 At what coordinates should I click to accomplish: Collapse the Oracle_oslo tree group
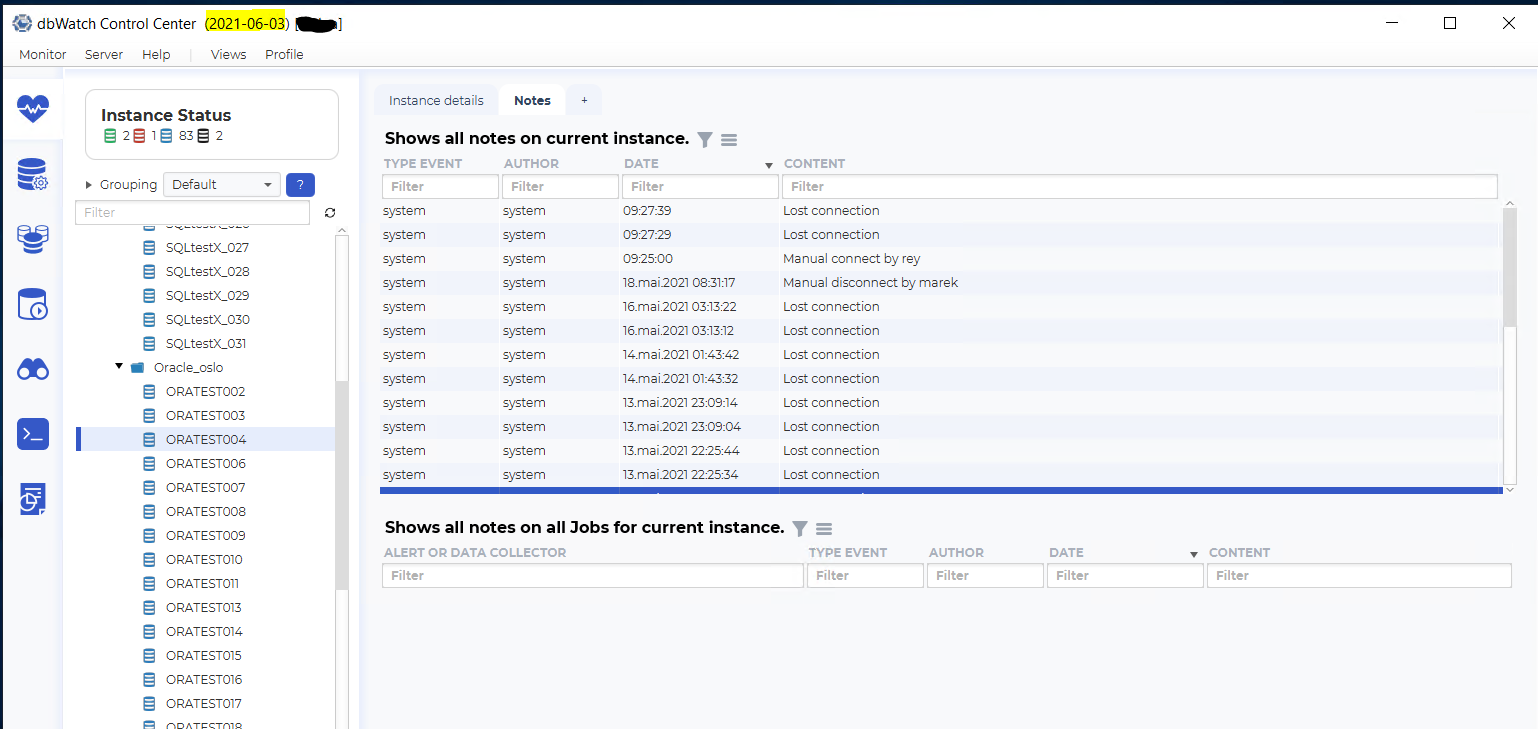coord(119,367)
